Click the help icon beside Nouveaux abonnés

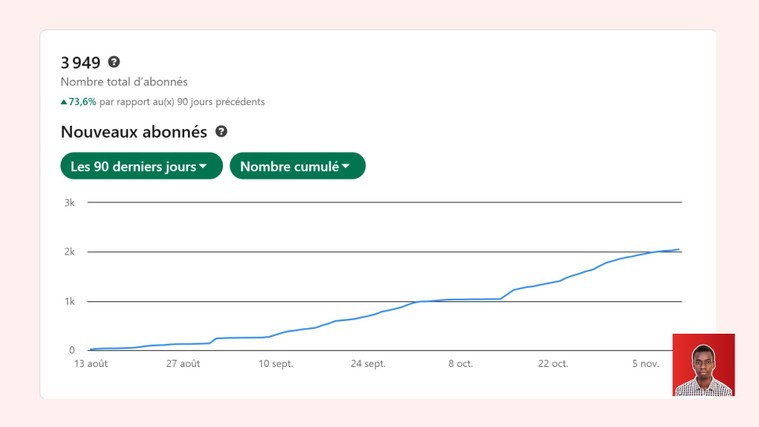tap(221, 131)
